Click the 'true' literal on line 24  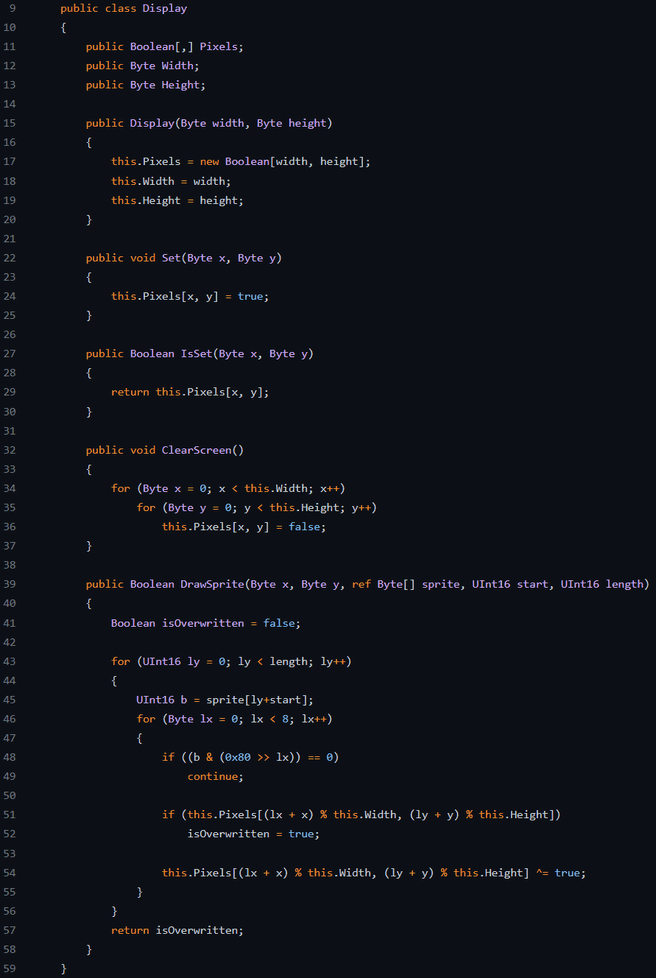[x=250, y=297]
